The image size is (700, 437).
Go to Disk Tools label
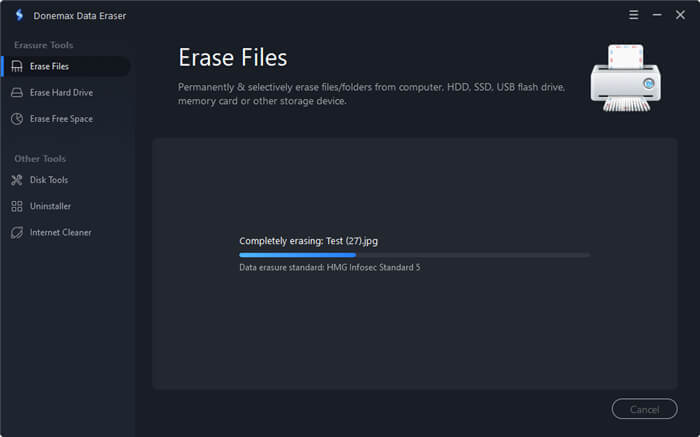pos(49,180)
